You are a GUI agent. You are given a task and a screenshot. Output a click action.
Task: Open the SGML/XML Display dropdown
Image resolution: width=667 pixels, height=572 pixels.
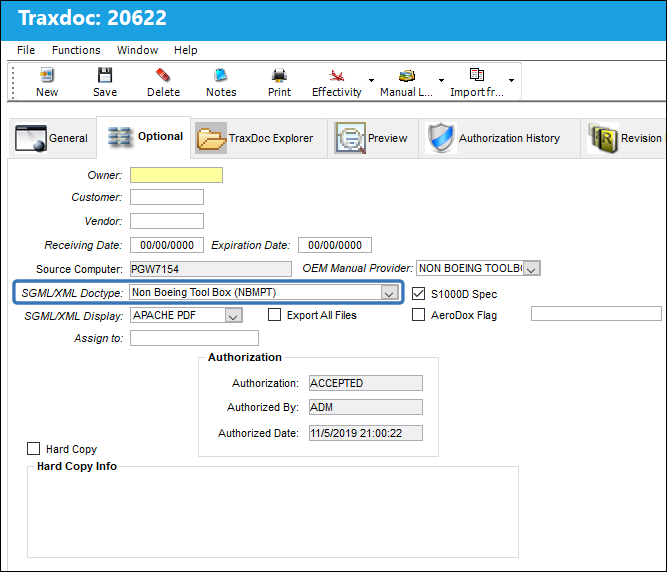click(x=233, y=316)
